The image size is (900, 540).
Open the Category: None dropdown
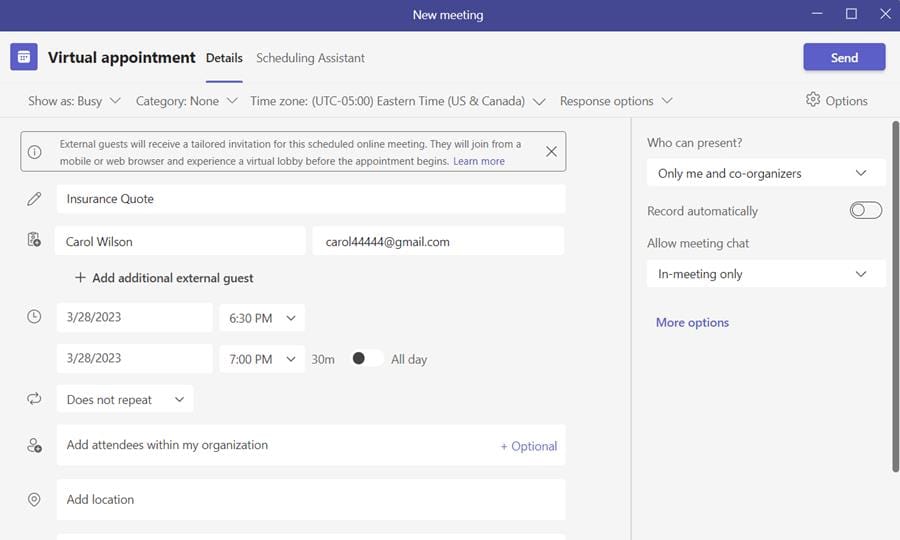coord(187,101)
